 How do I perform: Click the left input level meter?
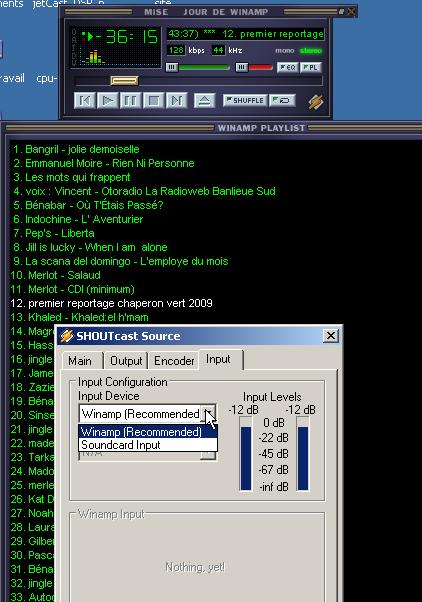point(245,454)
